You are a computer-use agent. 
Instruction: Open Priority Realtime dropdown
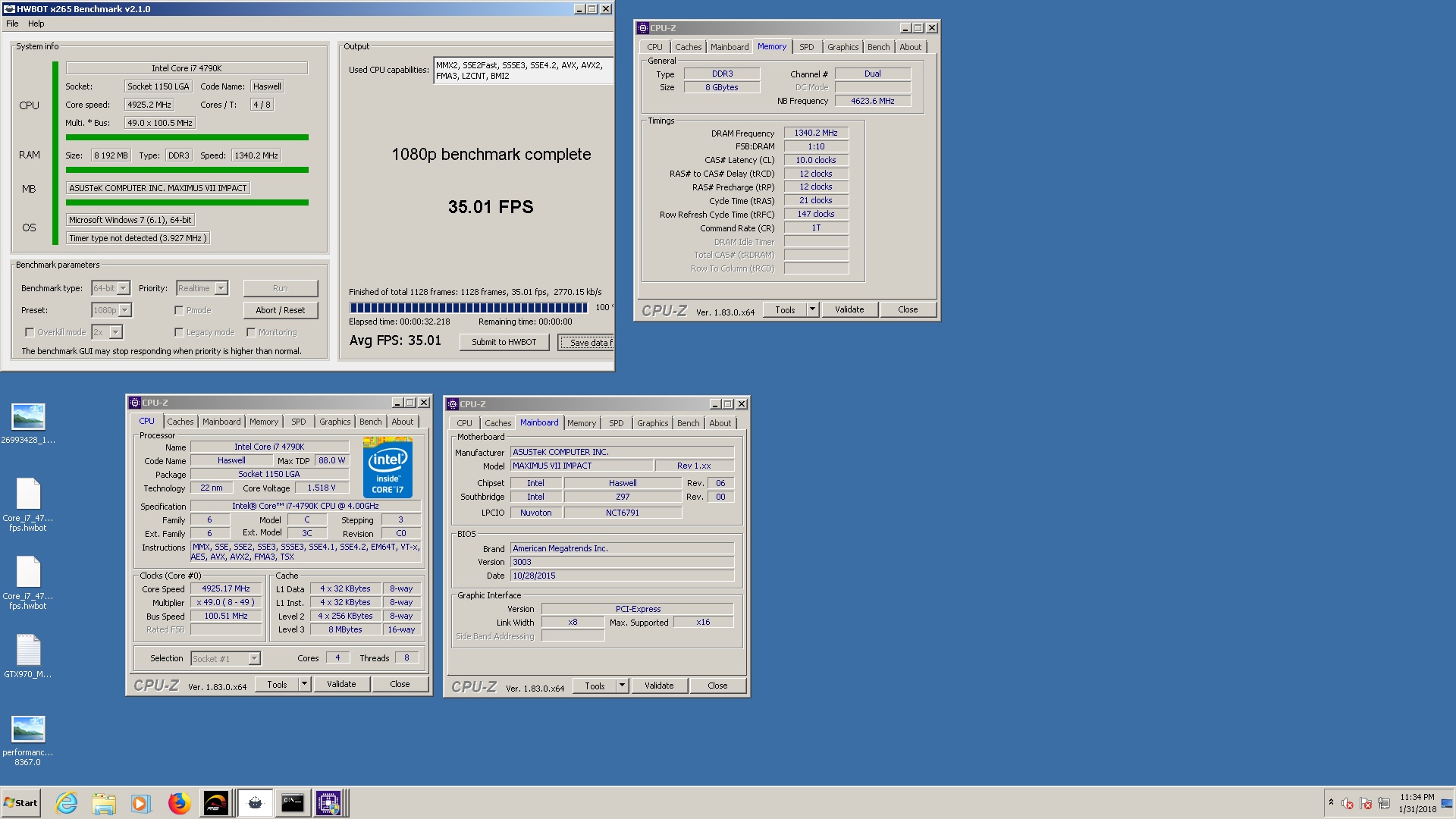click(x=202, y=288)
